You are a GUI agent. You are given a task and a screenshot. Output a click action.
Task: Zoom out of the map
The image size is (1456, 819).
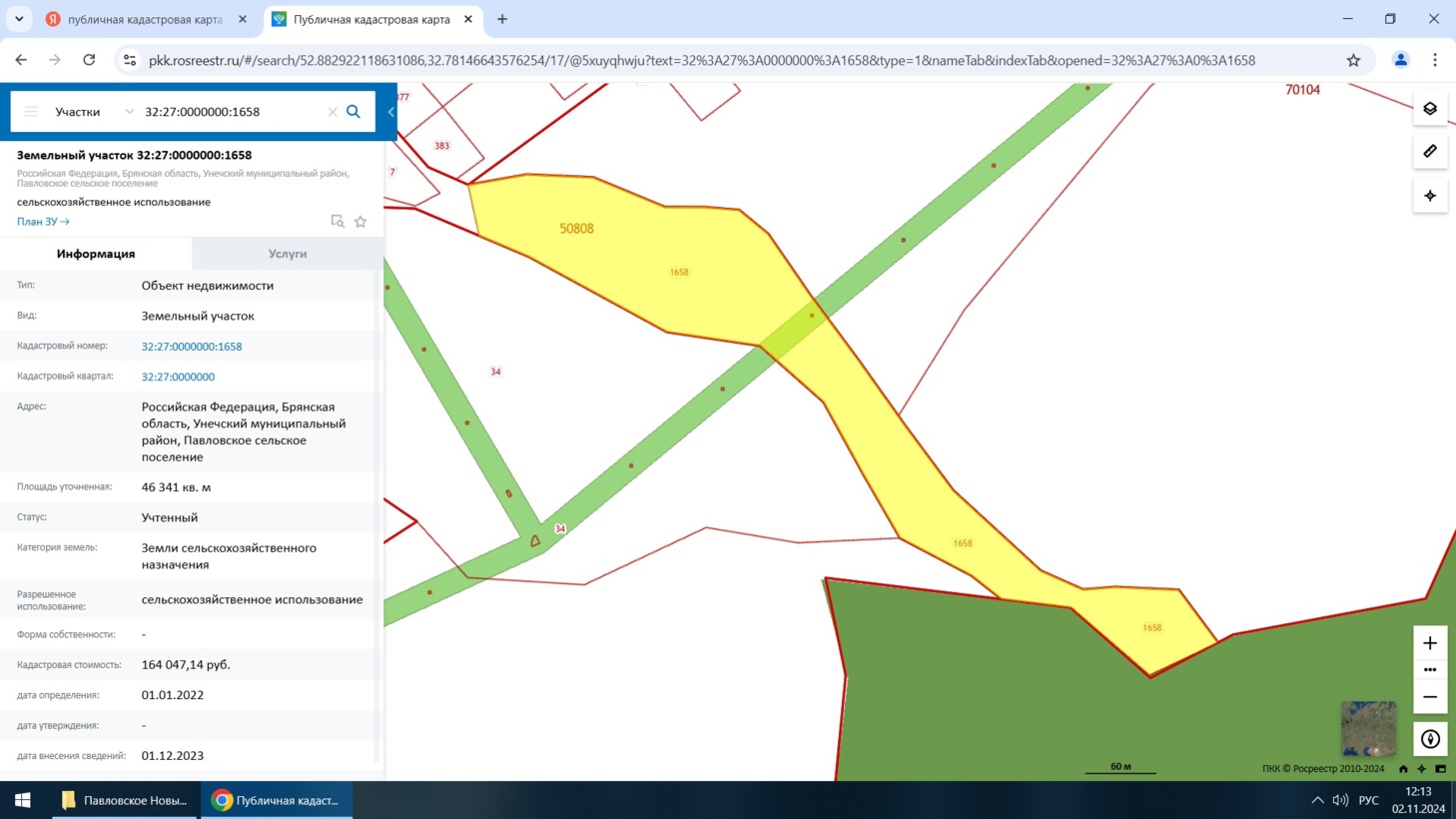[x=1429, y=697]
